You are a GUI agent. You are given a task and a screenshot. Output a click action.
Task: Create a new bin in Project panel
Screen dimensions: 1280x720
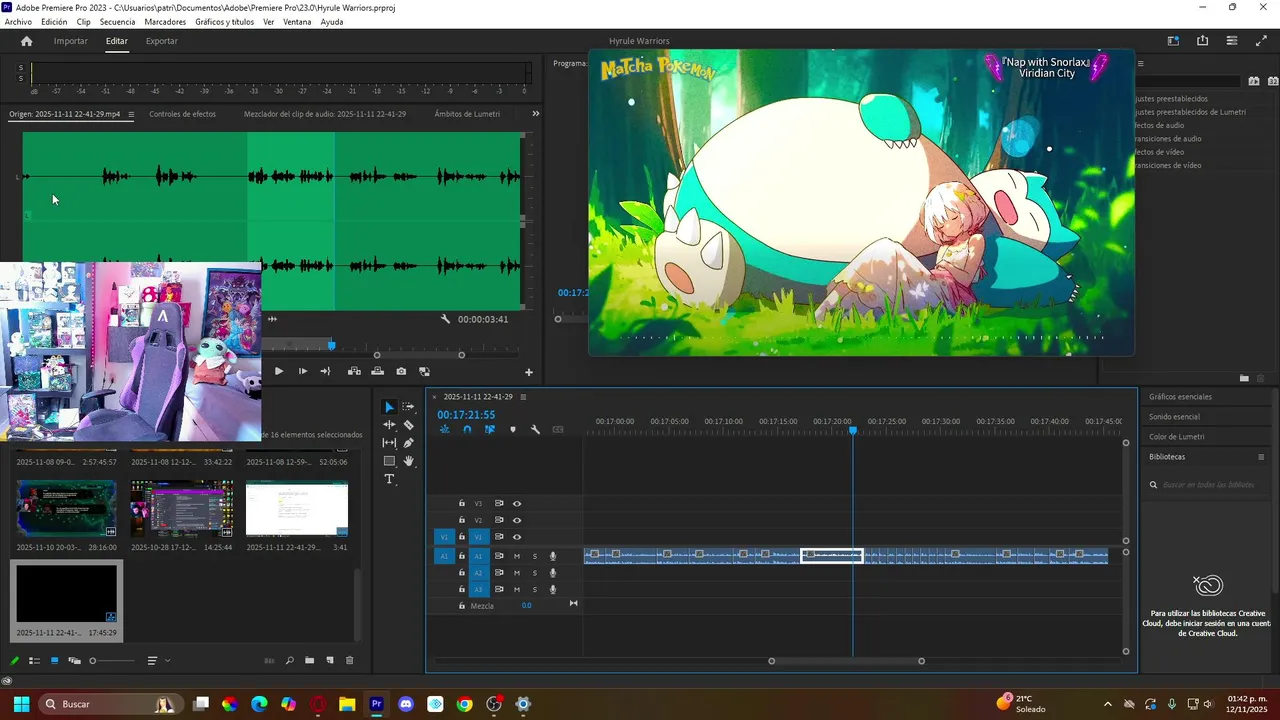[310, 661]
